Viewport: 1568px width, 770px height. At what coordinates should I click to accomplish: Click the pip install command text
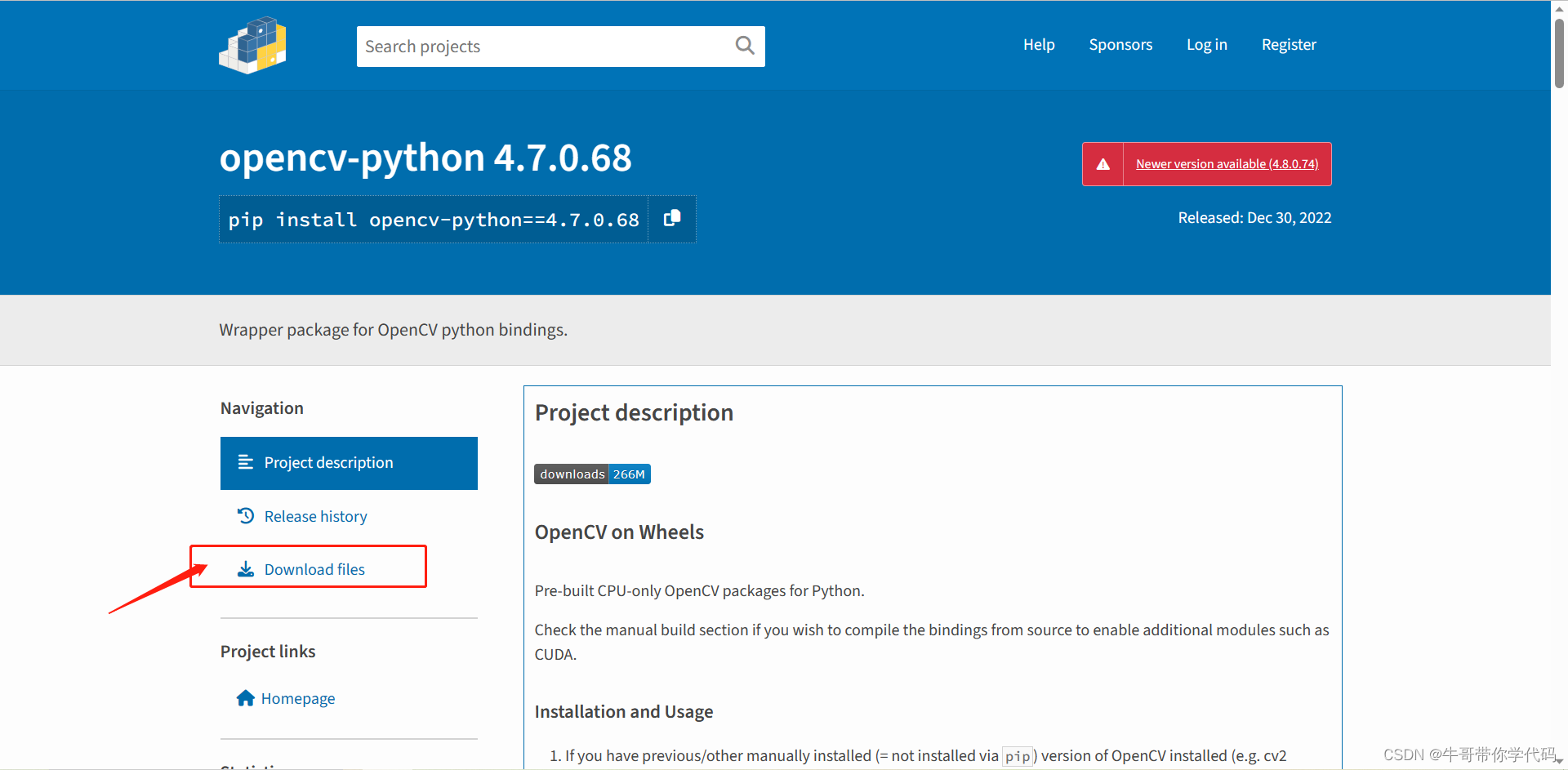point(434,220)
